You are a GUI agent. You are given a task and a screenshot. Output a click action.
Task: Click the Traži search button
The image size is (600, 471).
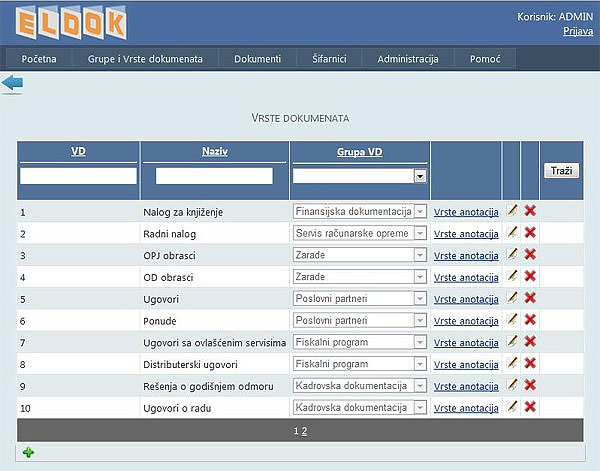coord(561,171)
